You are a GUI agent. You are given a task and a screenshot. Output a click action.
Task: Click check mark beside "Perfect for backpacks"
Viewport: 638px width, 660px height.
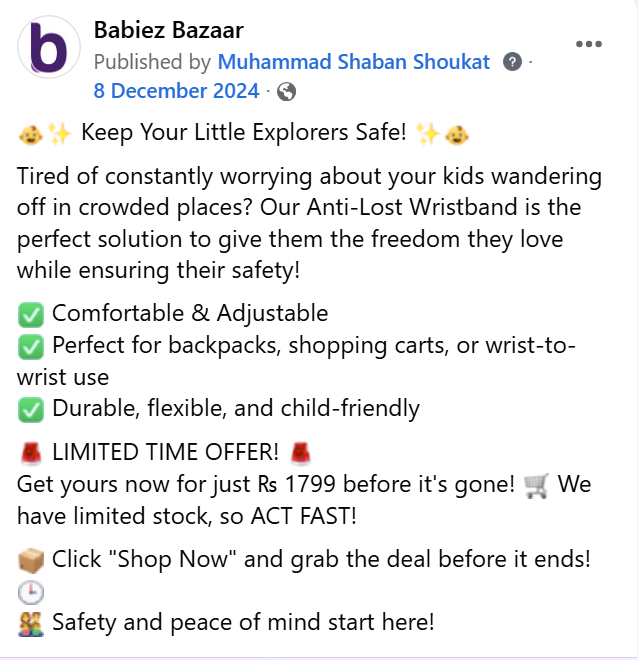pyautogui.click(x=31, y=346)
